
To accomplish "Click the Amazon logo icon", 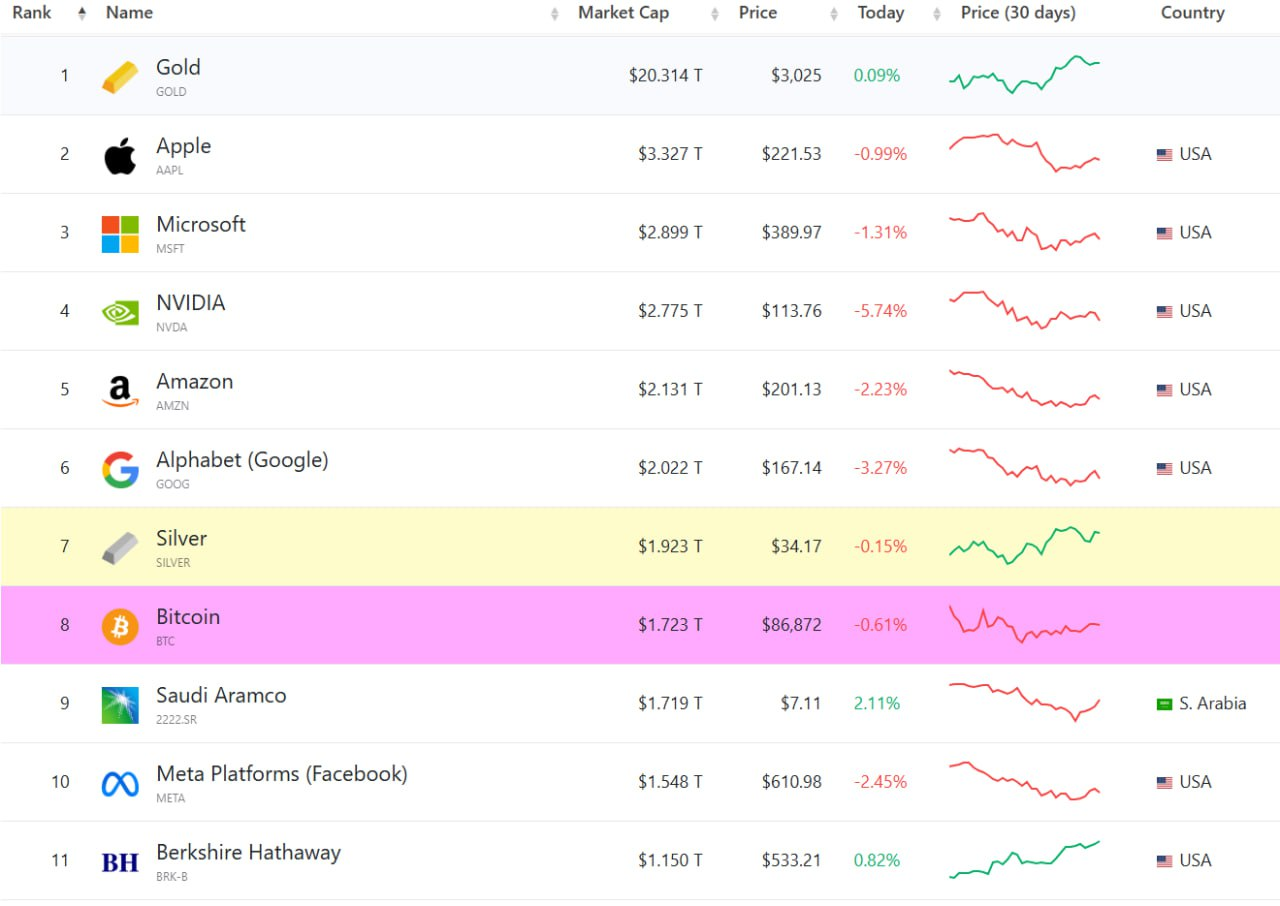I will tap(120, 391).
